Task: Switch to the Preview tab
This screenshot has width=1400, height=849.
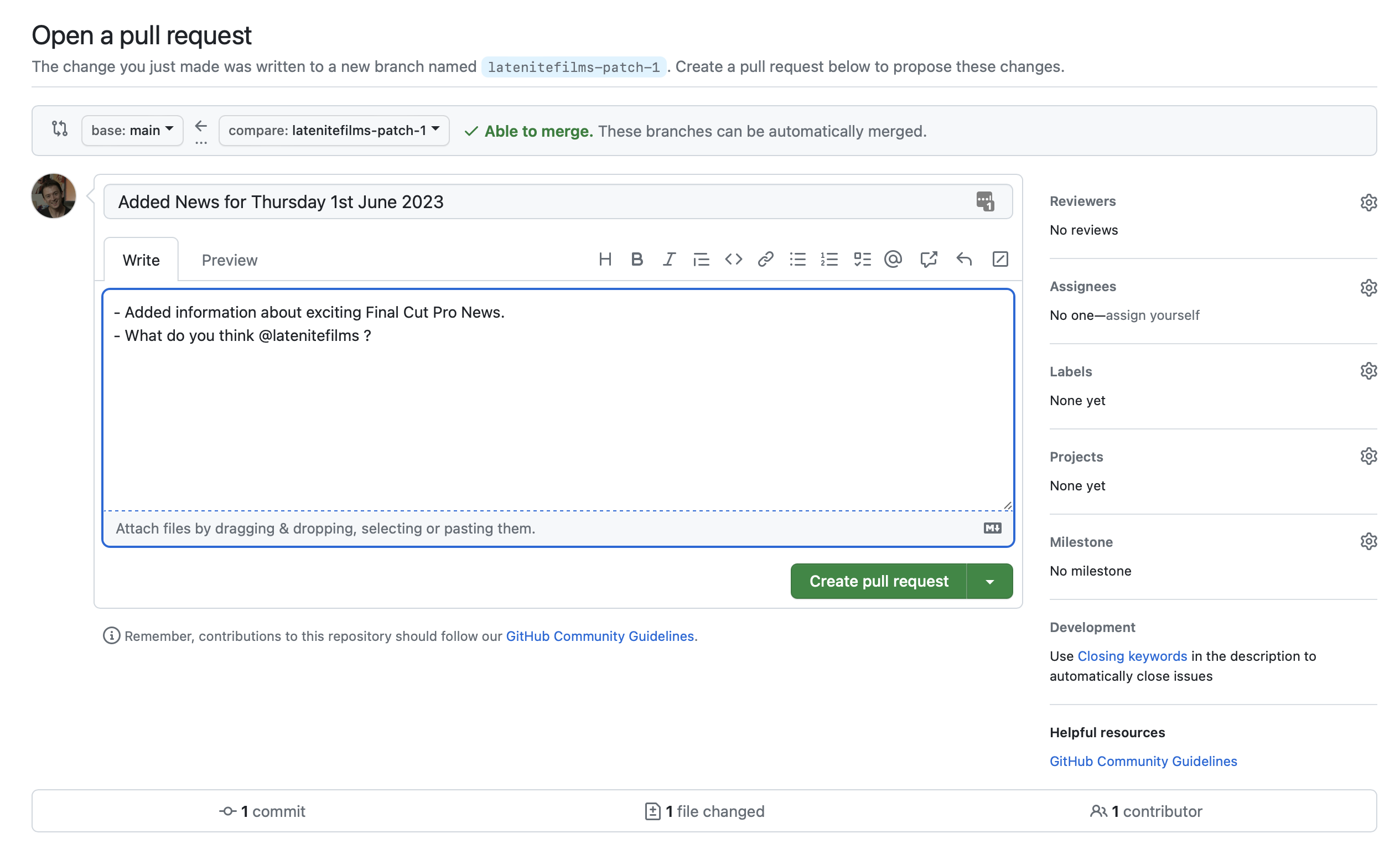Action: pos(230,260)
